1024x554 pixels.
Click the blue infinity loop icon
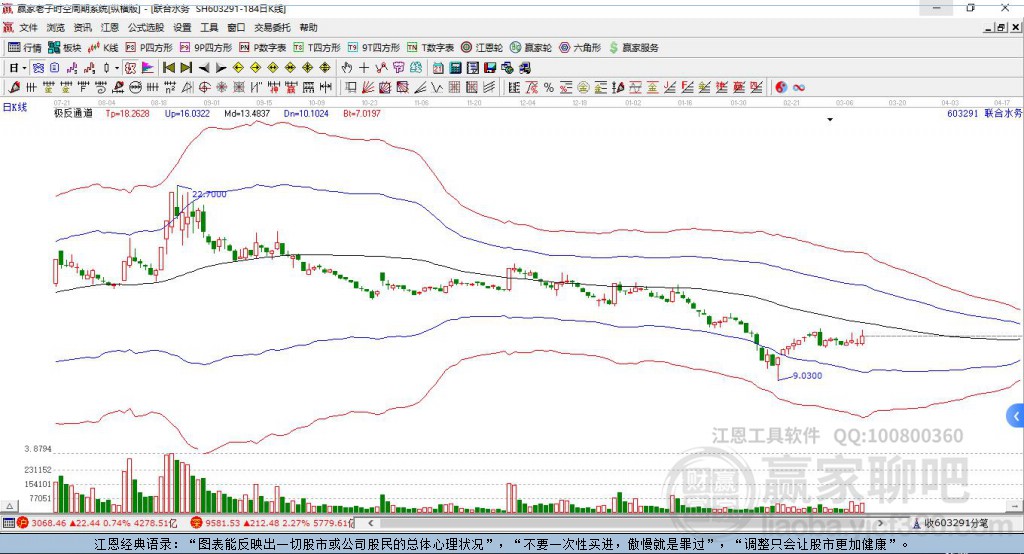pyautogui.click(x=799, y=87)
